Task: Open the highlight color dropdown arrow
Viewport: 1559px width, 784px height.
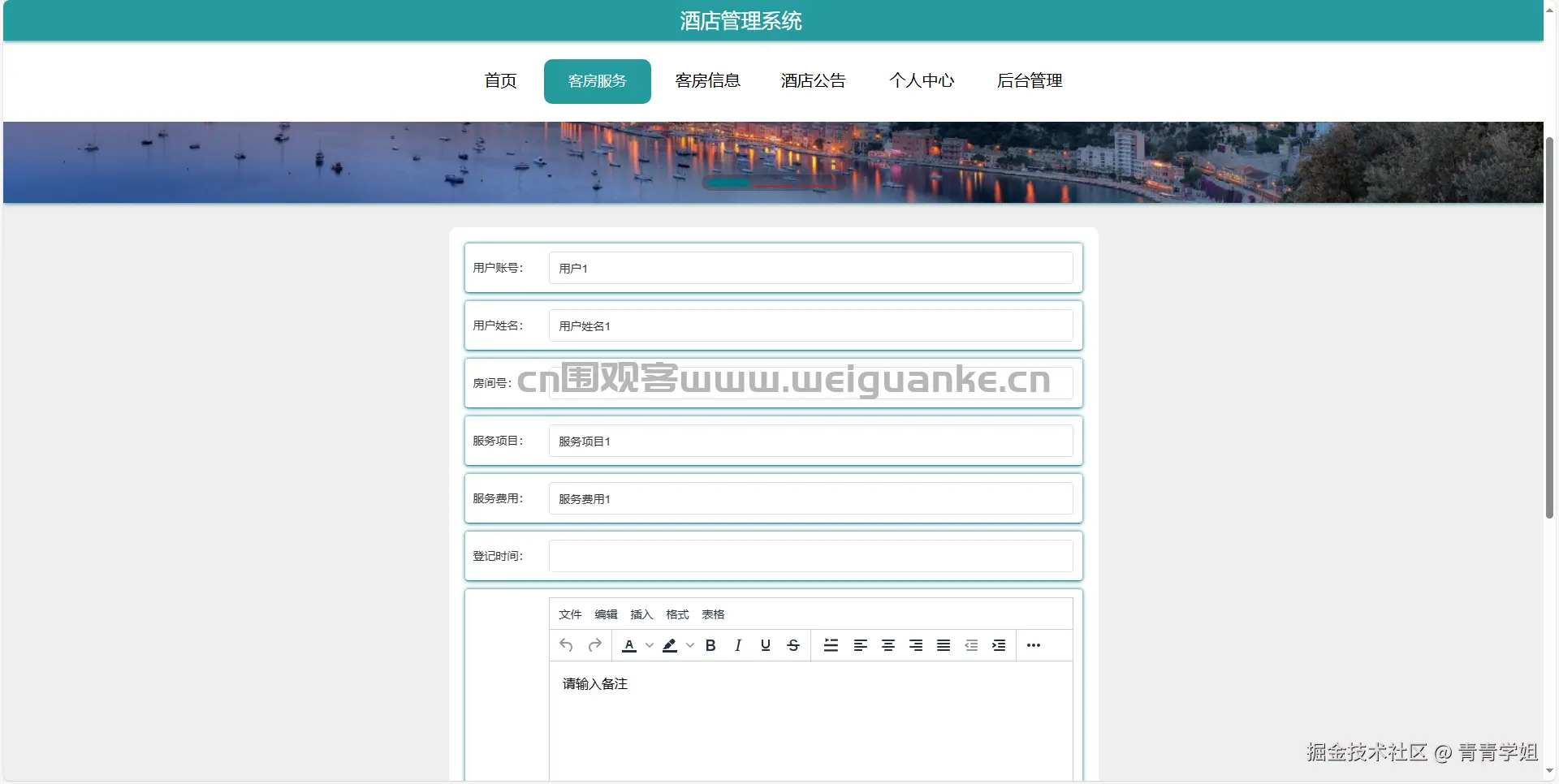Action: (690, 645)
